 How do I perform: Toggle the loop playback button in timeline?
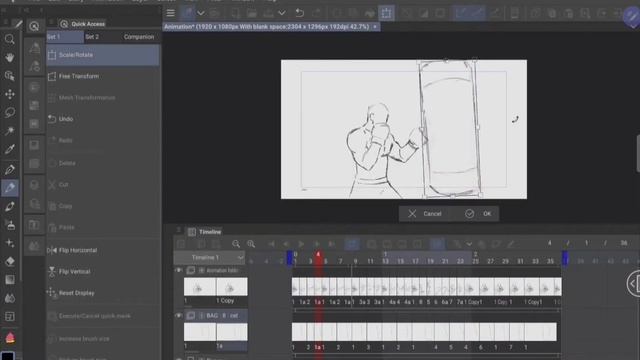(352, 244)
